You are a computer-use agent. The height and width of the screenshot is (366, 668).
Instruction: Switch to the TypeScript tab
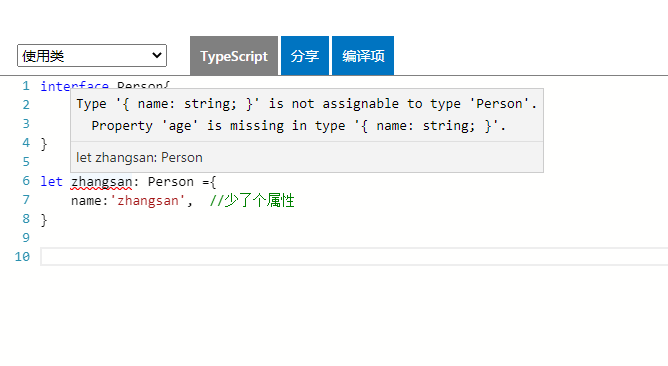coord(234,56)
